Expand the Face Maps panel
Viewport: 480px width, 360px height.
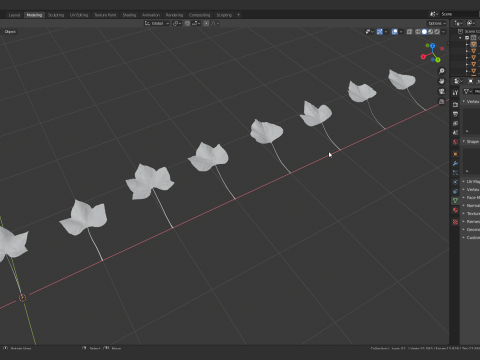point(471,198)
